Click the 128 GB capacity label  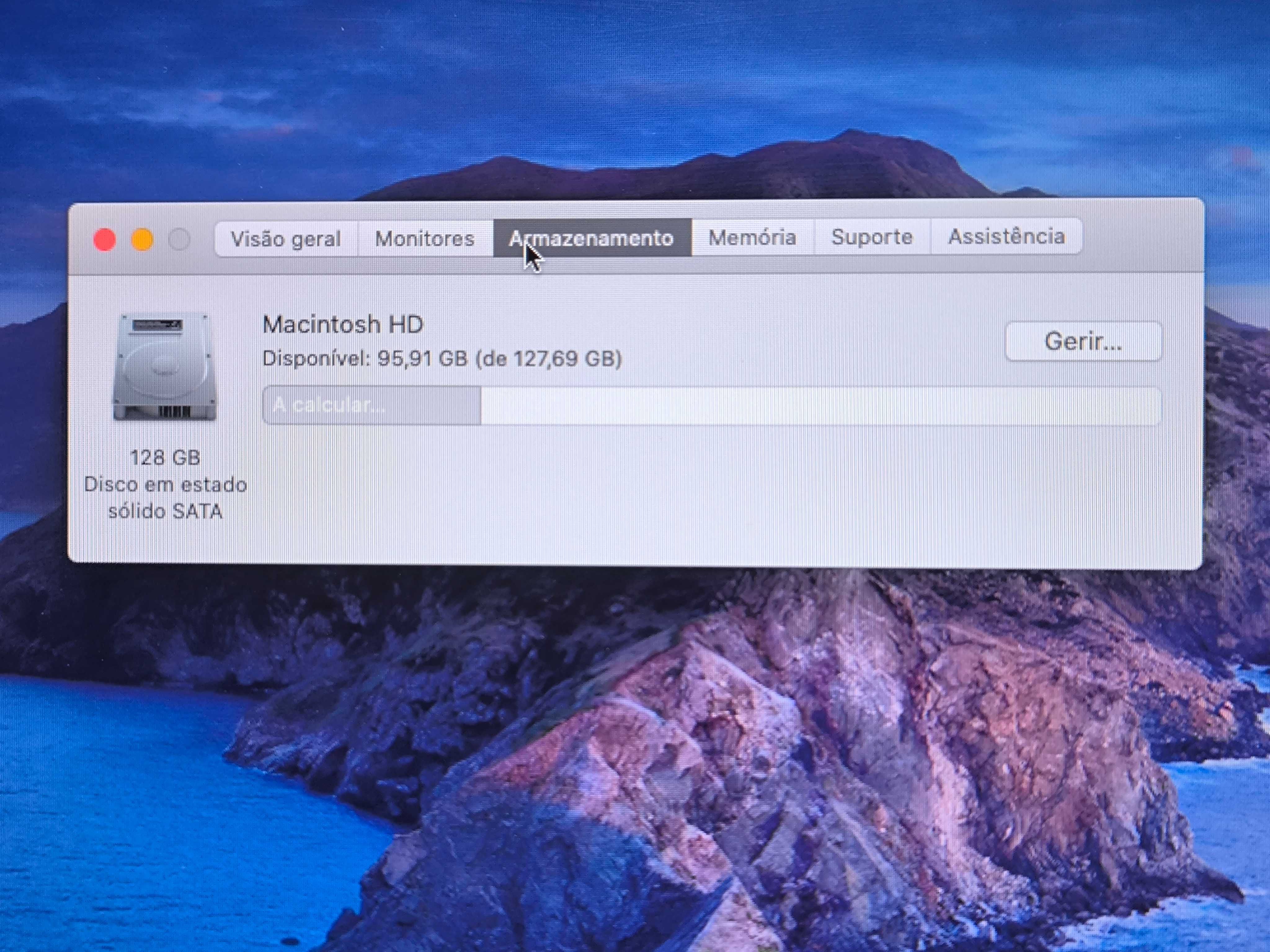click(165, 457)
